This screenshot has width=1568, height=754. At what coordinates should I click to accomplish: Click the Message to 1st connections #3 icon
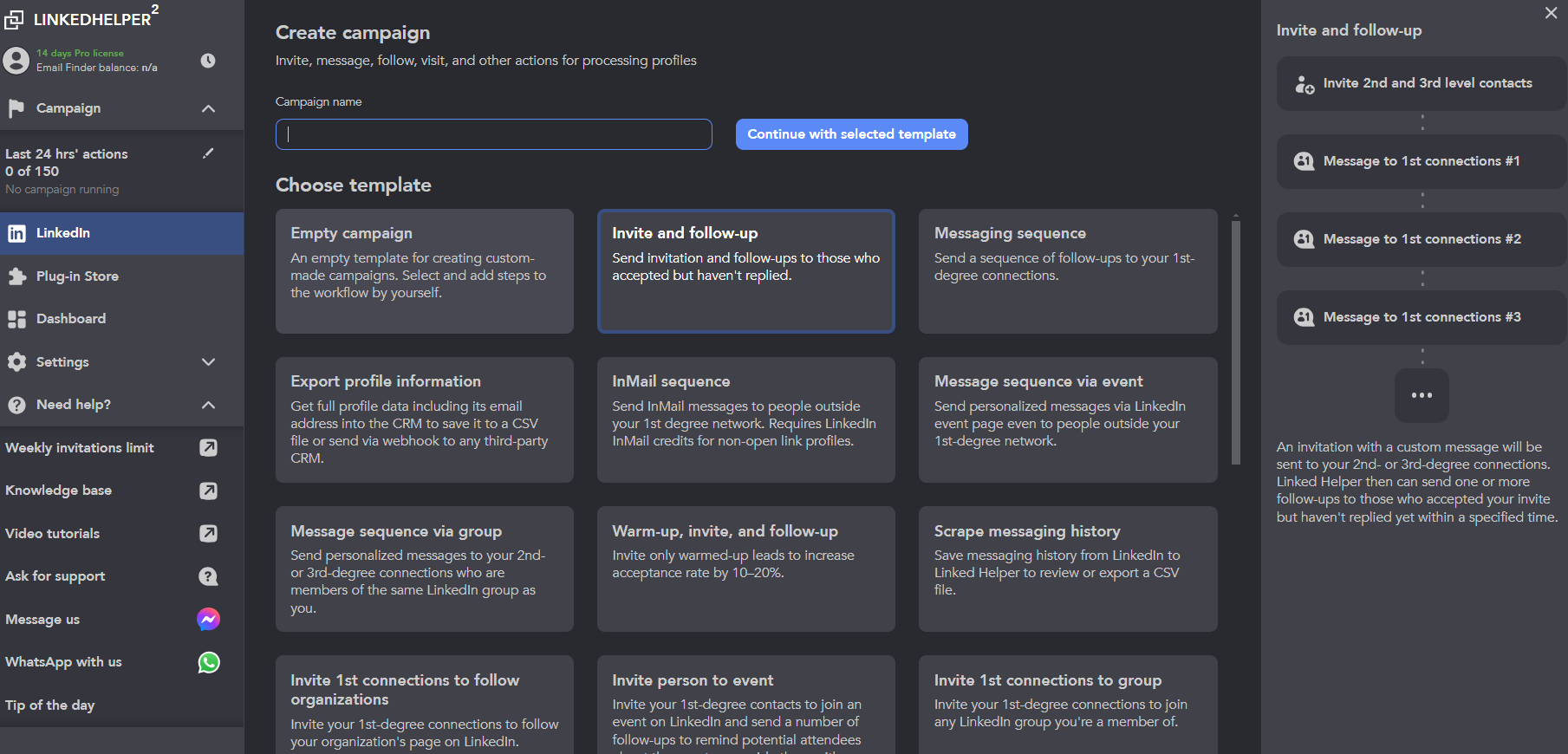point(1304,317)
